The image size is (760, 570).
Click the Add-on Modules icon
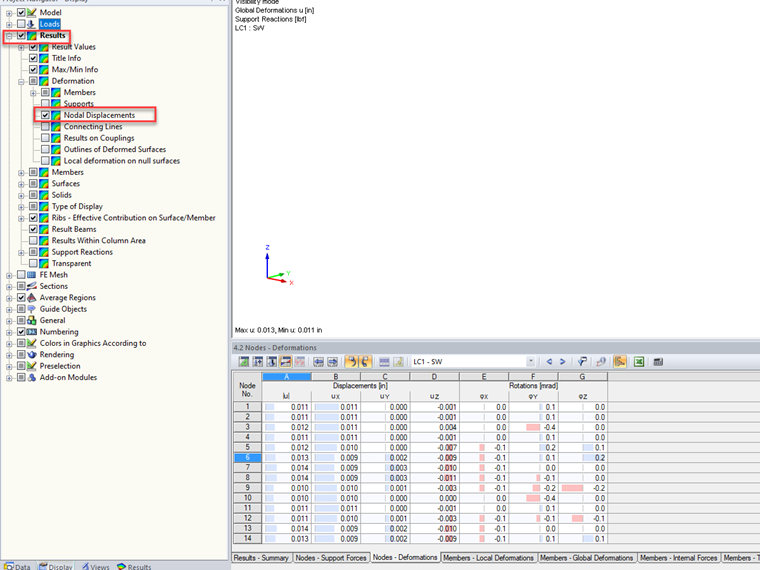coord(32,377)
